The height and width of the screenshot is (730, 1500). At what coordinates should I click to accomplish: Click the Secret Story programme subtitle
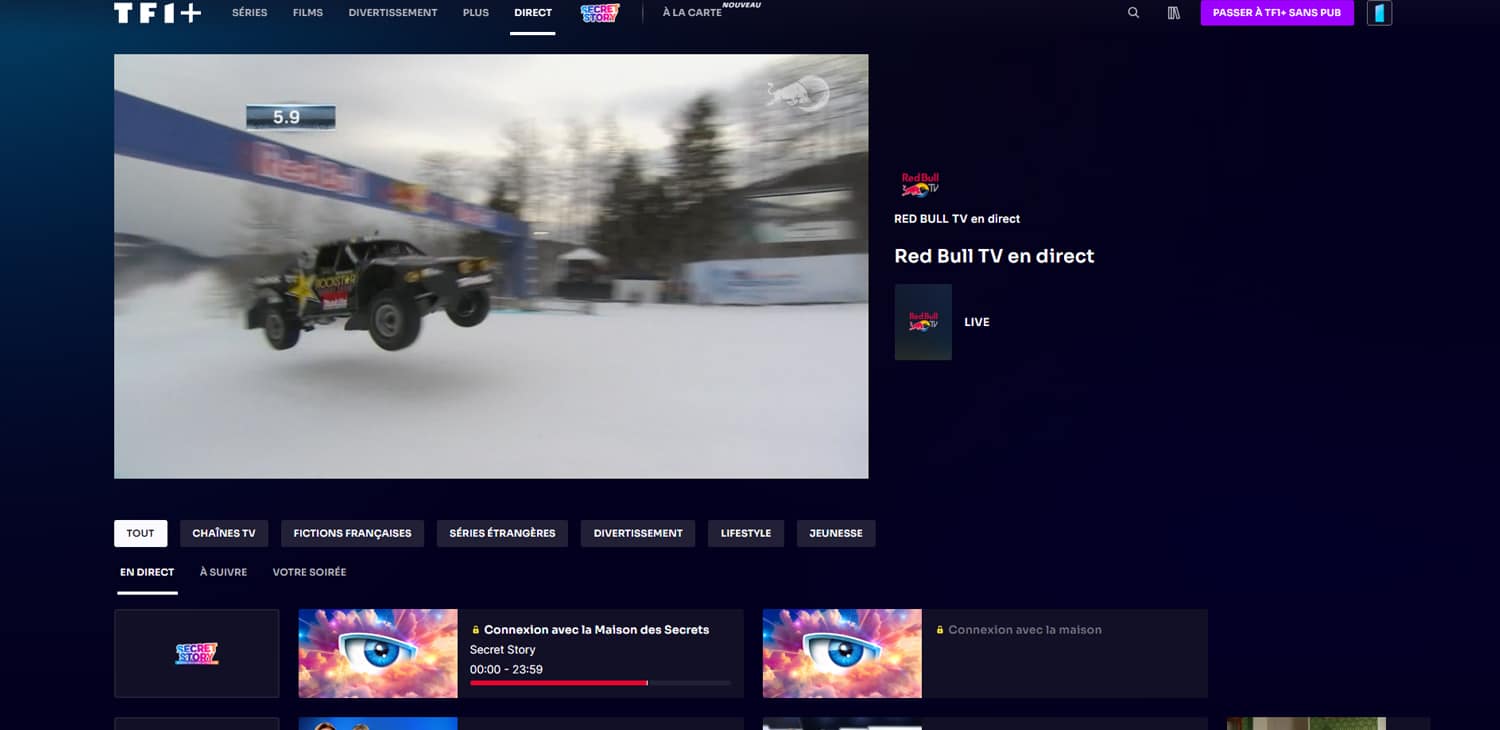(503, 650)
